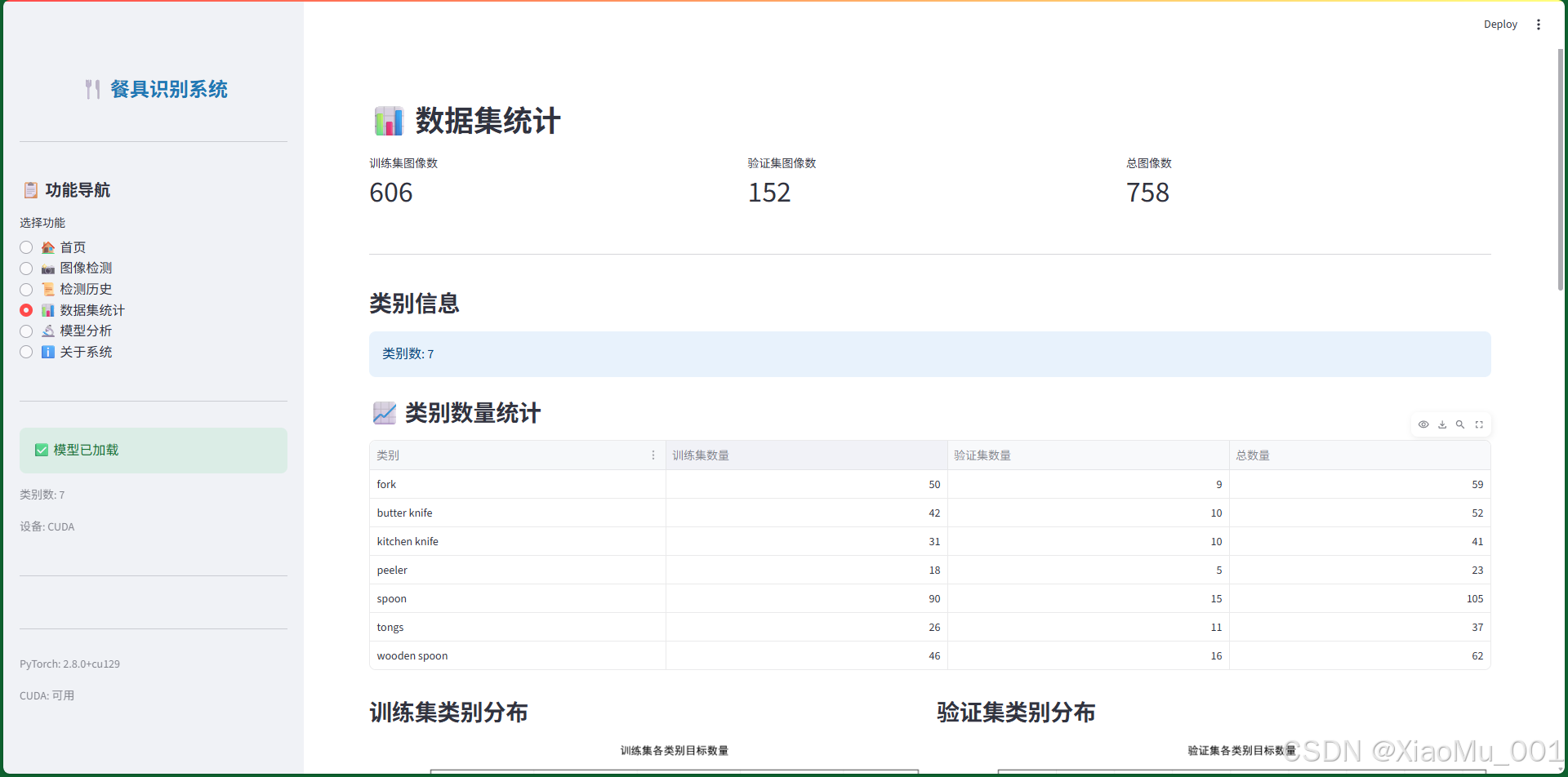
Task: Click the 'kitchen knife' table cell
Action: point(518,541)
